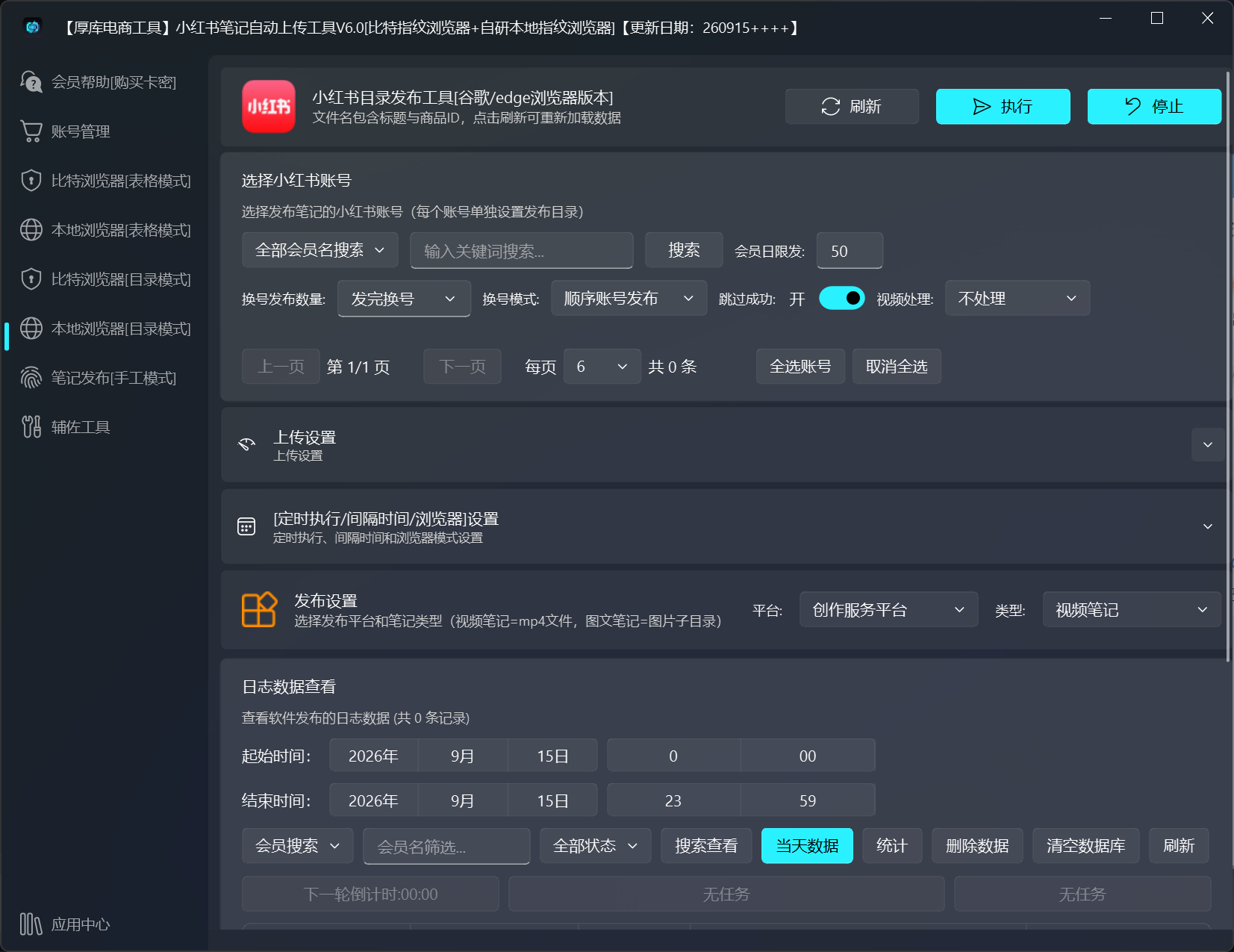This screenshot has width=1234, height=952.
Task: Open 会员帮助[购买卡密] sidebar item
Action: [x=105, y=82]
